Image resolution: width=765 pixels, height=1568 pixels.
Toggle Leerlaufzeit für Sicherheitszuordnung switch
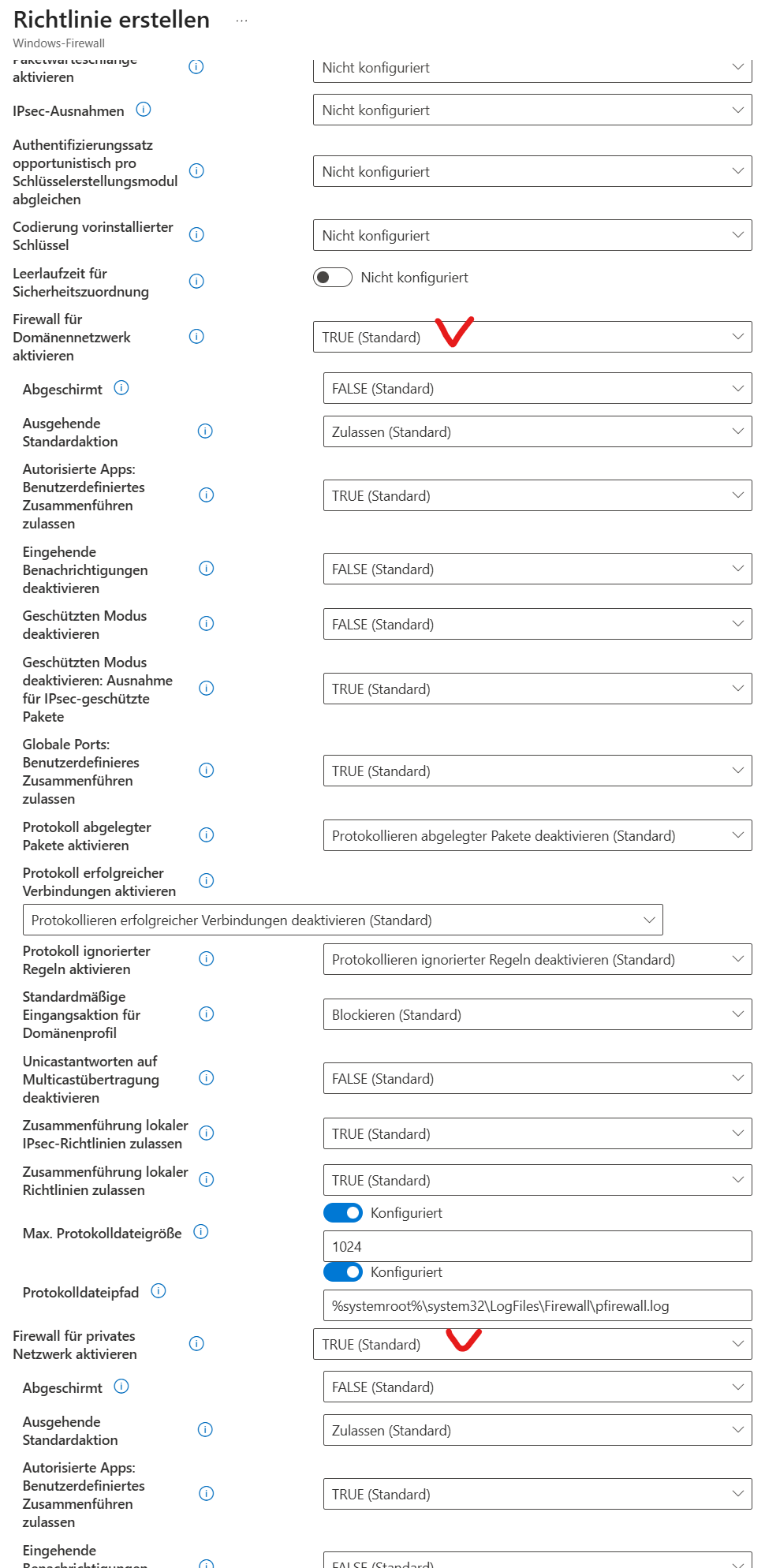point(333,278)
